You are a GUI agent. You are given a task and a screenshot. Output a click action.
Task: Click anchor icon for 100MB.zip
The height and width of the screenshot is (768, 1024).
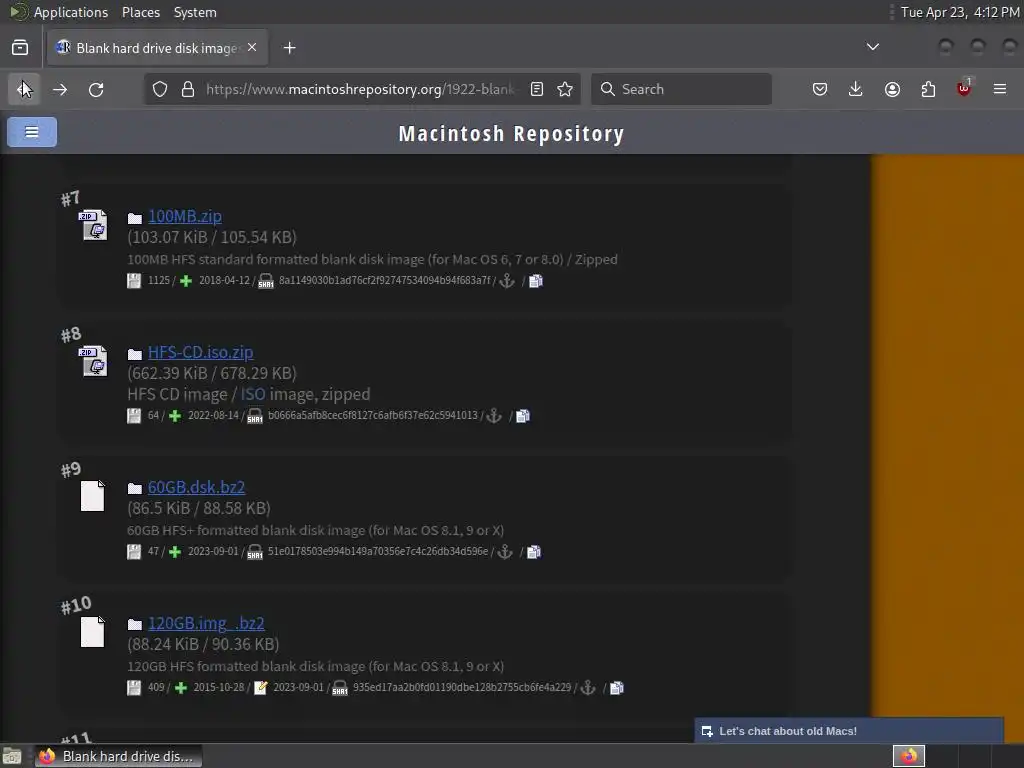pyautogui.click(x=507, y=281)
